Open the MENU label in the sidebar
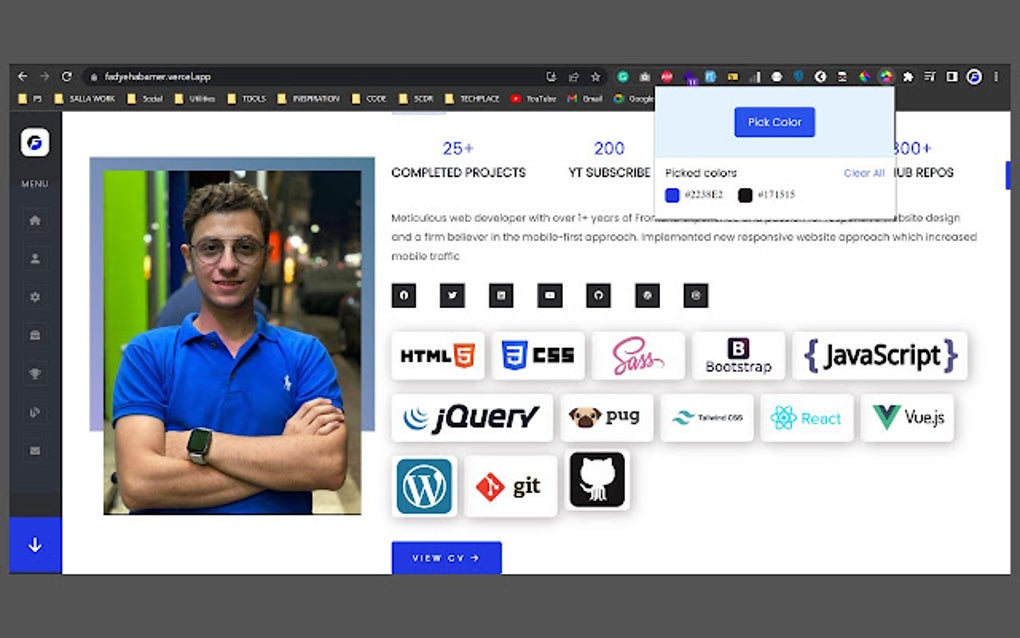The image size is (1020, 638). click(x=34, y=183)
